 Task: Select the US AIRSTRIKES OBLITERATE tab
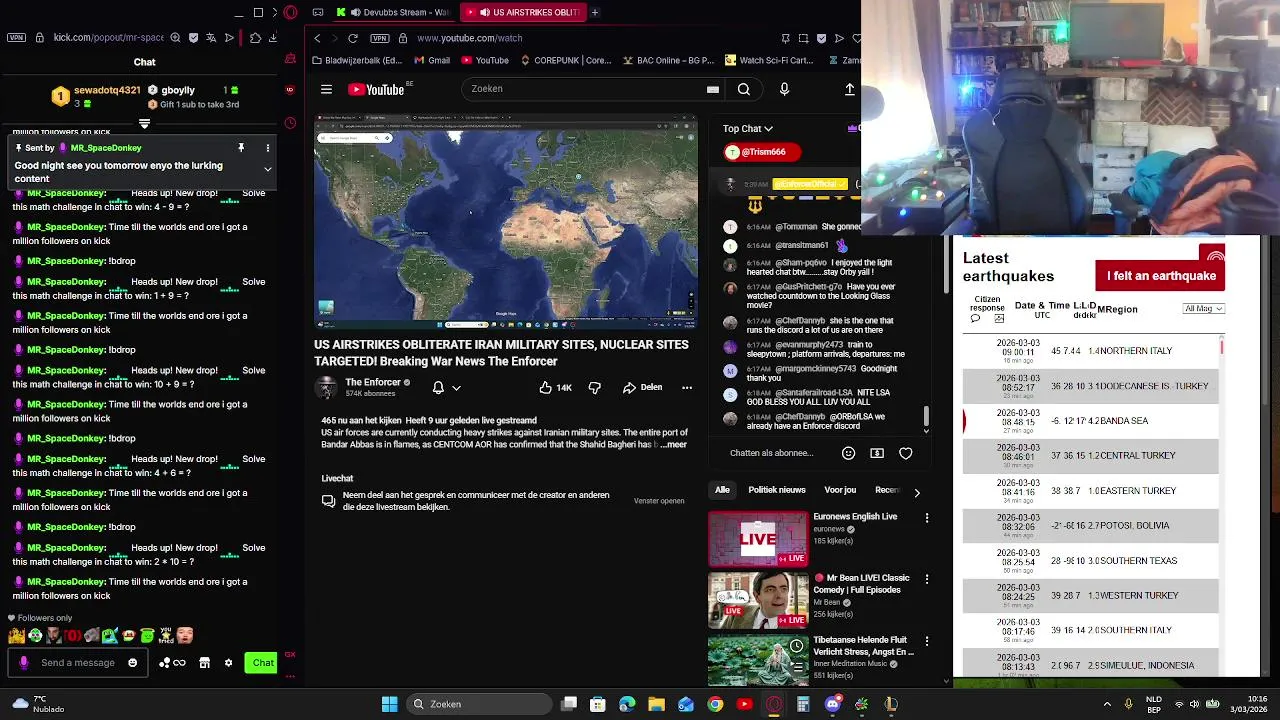point(522,12)
